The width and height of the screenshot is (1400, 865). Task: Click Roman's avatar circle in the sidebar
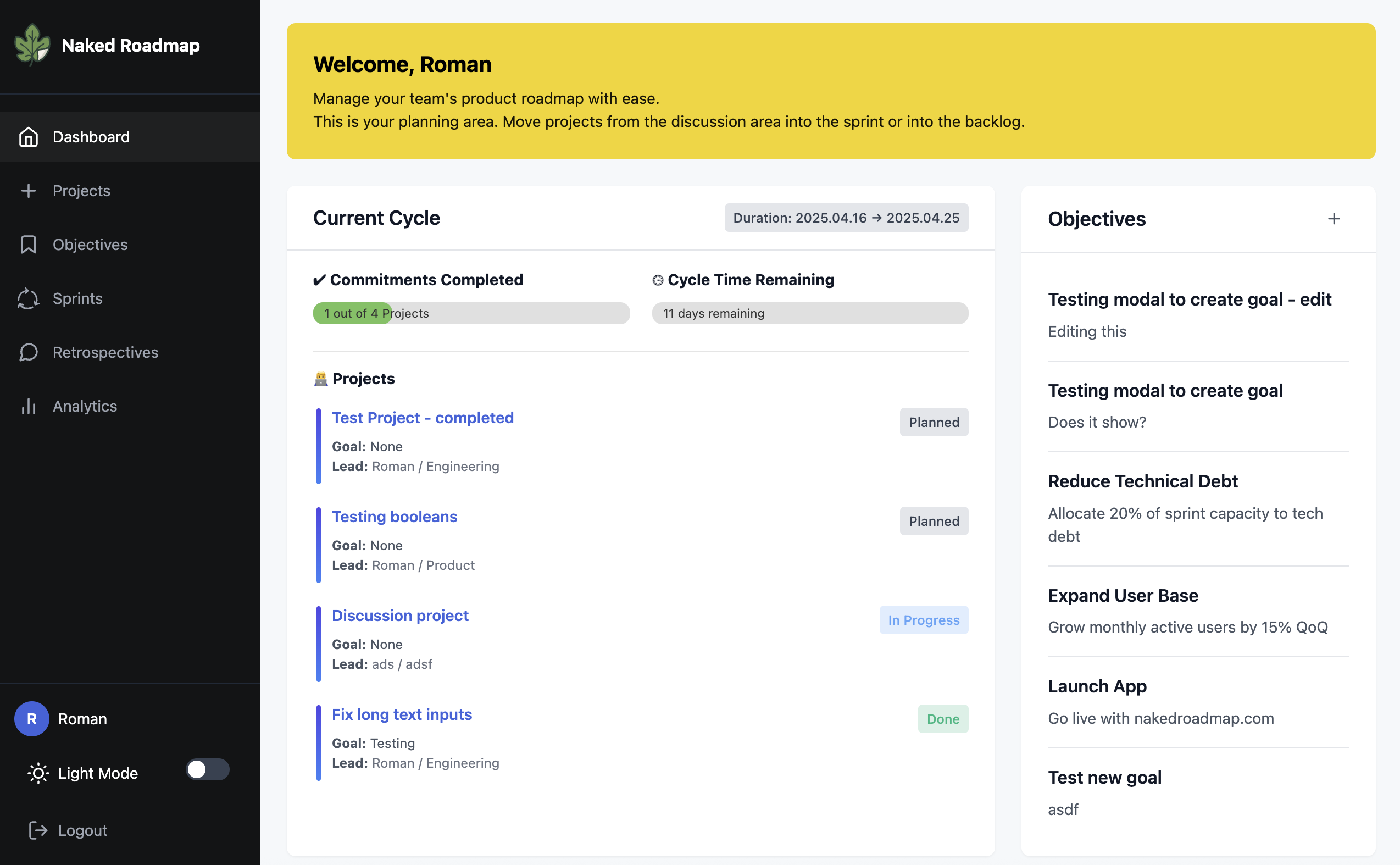(31, 719)
